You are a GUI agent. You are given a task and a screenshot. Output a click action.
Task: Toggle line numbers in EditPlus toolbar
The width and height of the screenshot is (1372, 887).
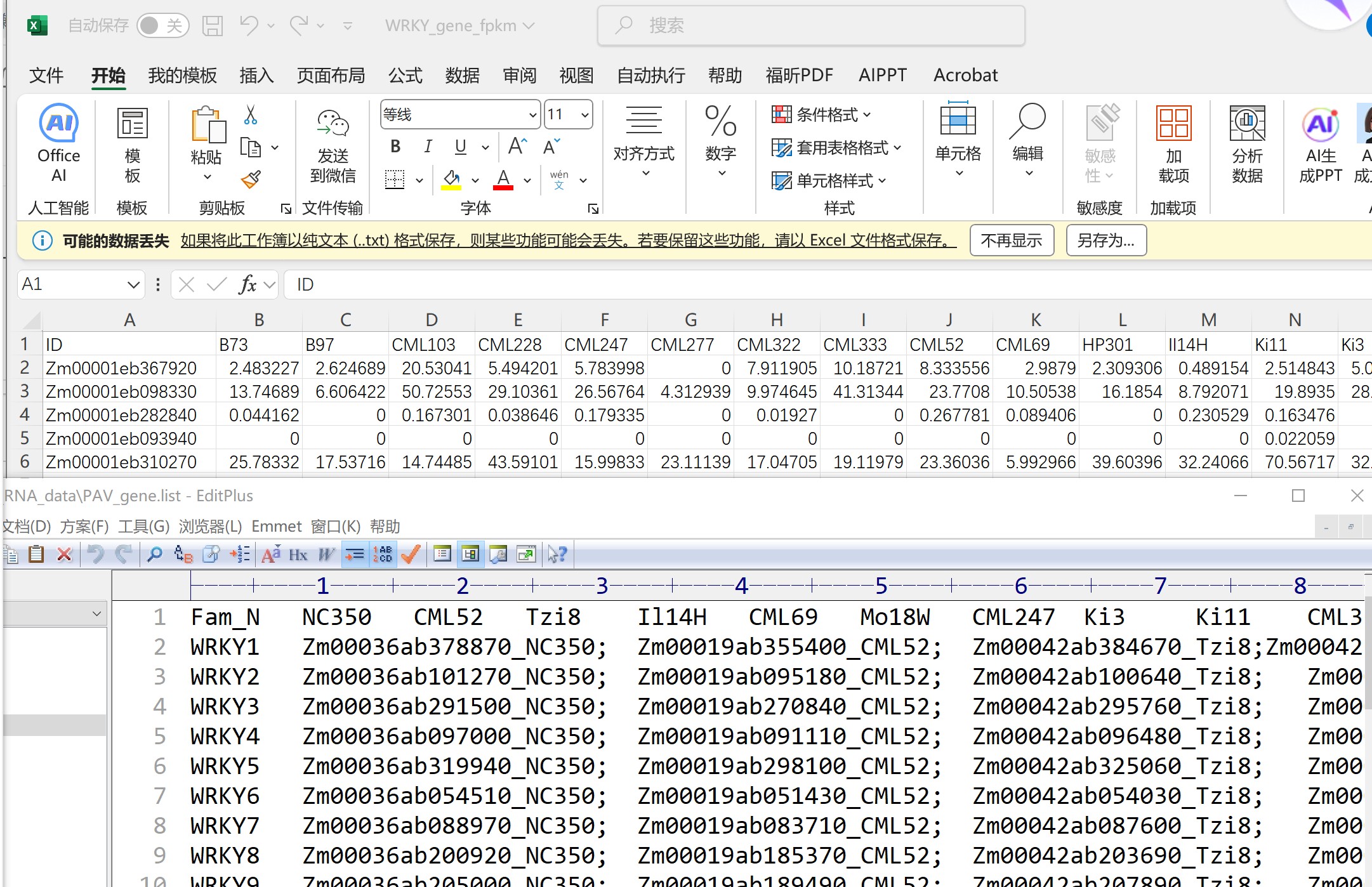tap(383, 554)
